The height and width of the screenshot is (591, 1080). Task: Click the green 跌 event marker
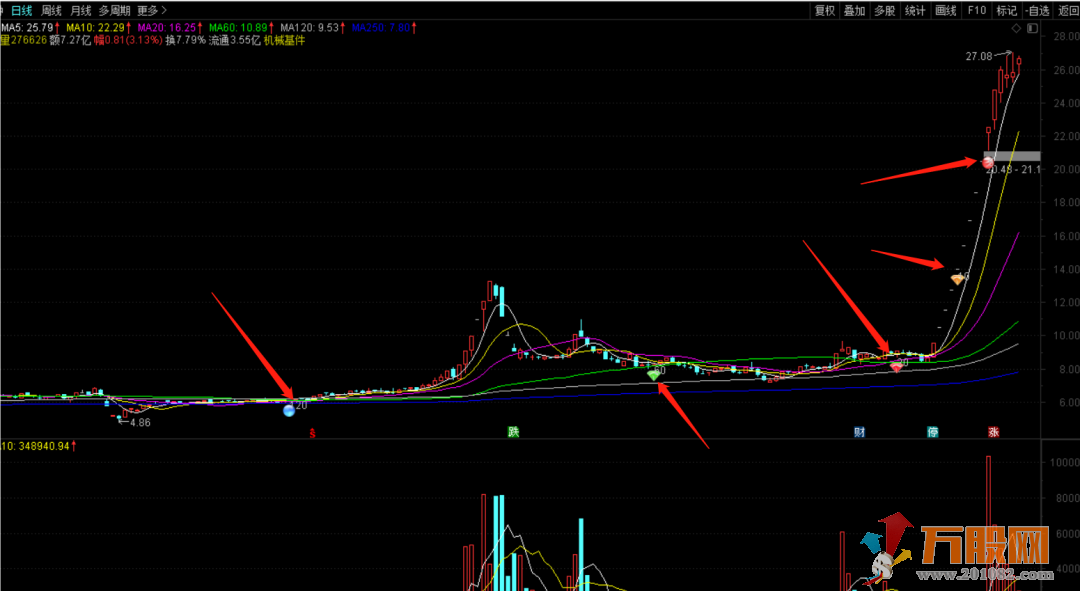[513, 433]
